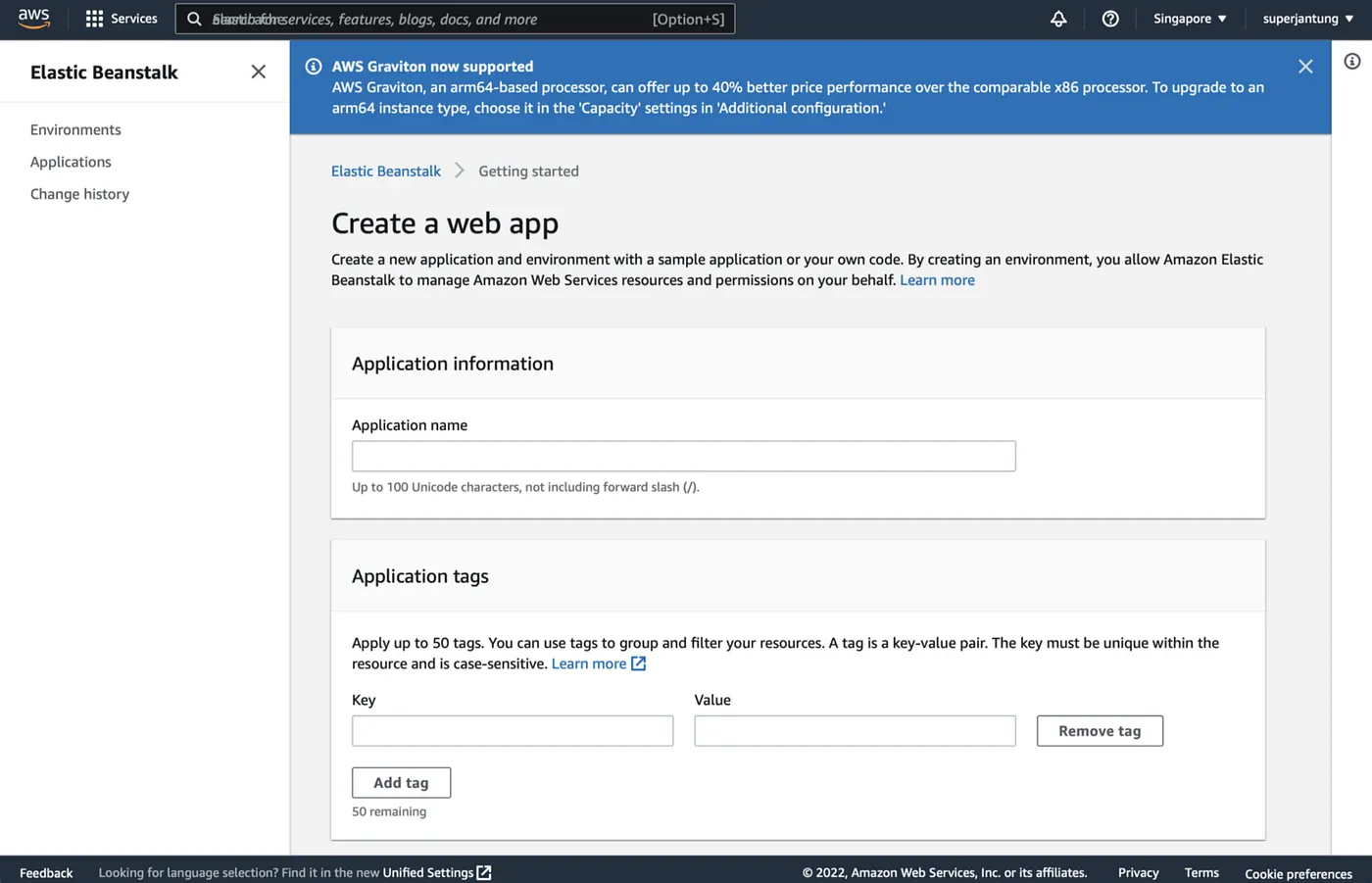Click the info icon in Graviton banner
Screen dimensions: 1372x883
[x=314, y=67]
